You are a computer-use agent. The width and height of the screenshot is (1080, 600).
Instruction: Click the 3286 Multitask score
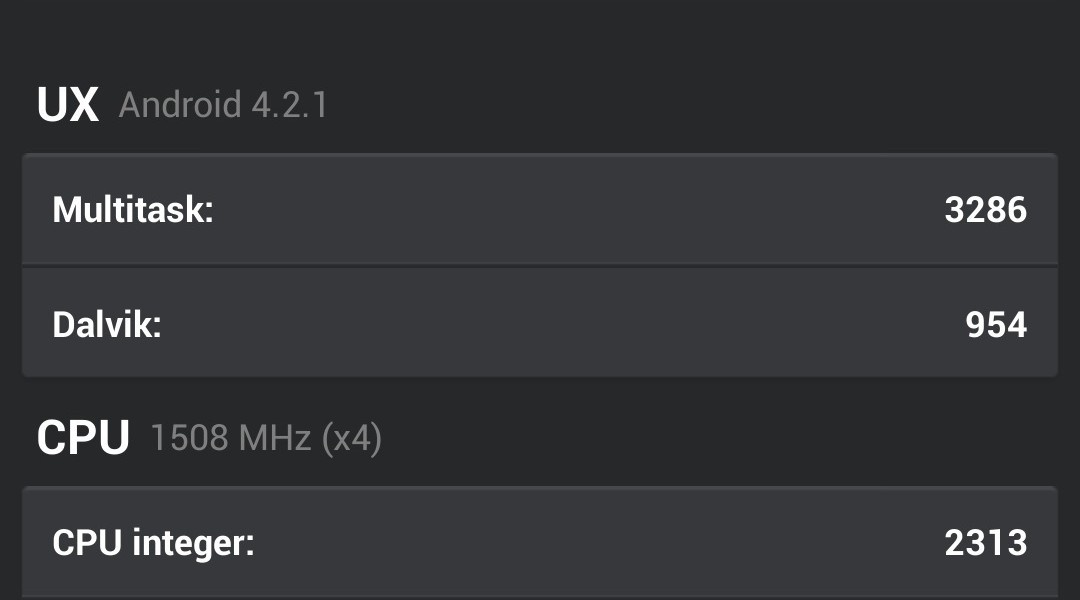[x=985, y=210]
